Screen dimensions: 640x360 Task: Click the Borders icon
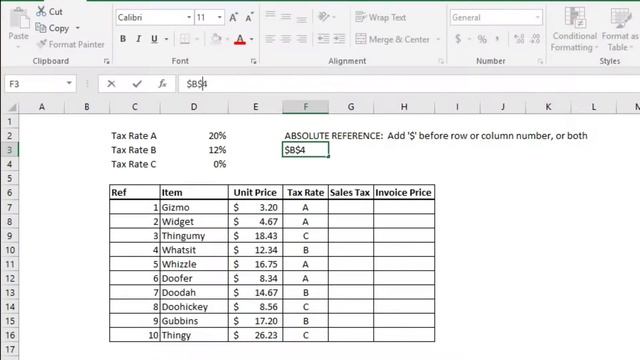(184, 39)
